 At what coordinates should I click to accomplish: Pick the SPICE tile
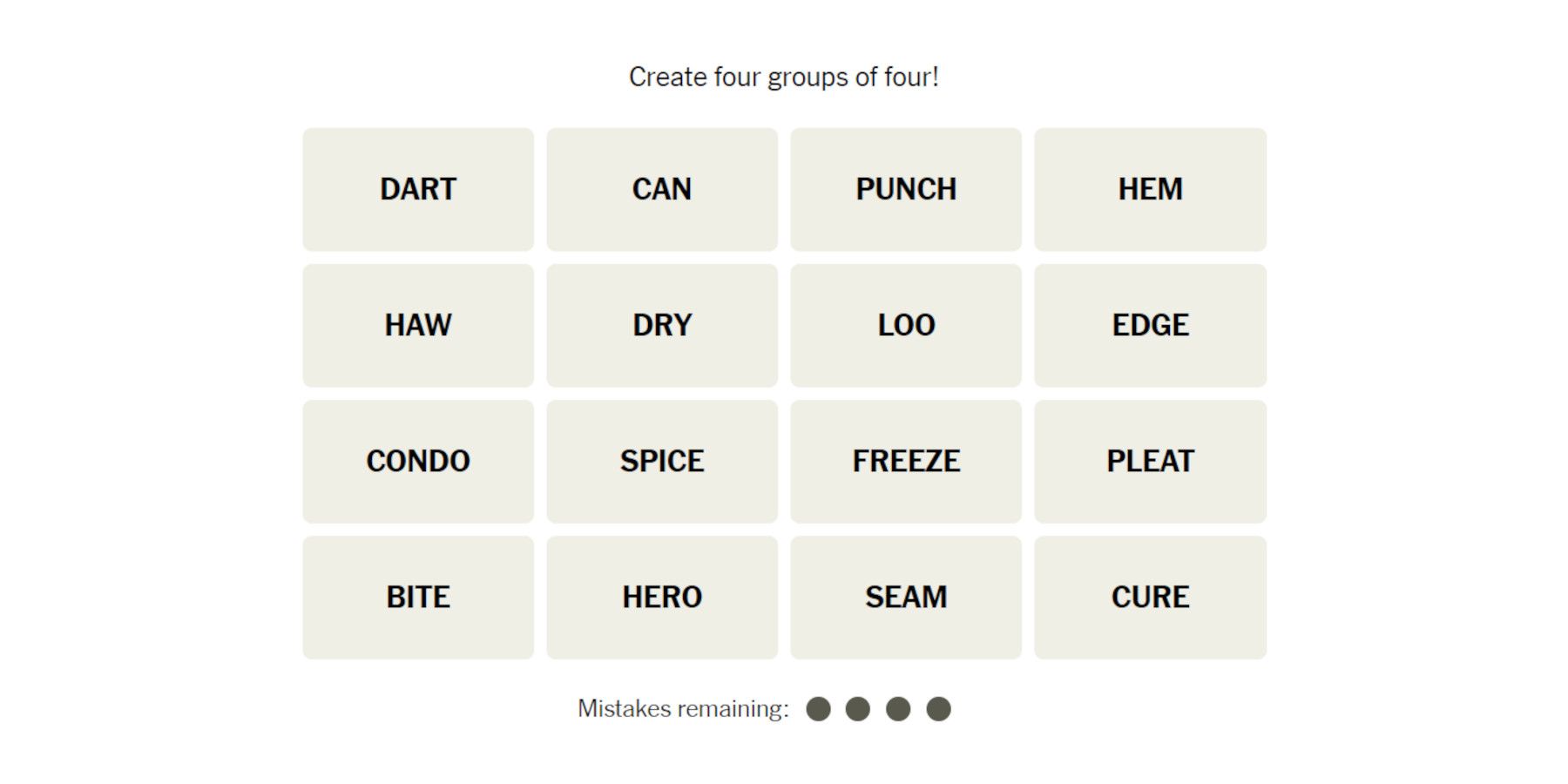tap(662, 461)
